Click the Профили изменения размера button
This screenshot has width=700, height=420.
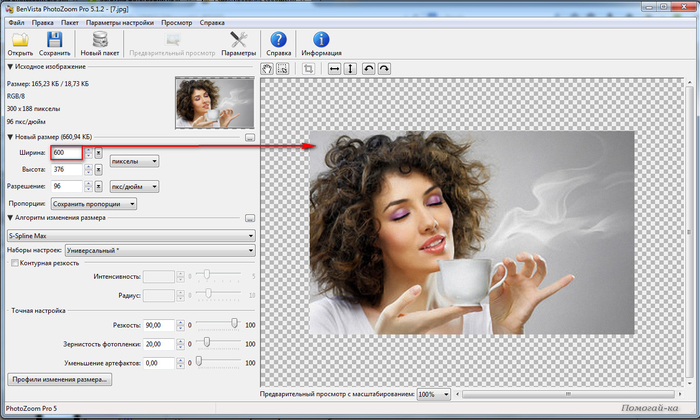pyautogui.click(x=60, y=379)
